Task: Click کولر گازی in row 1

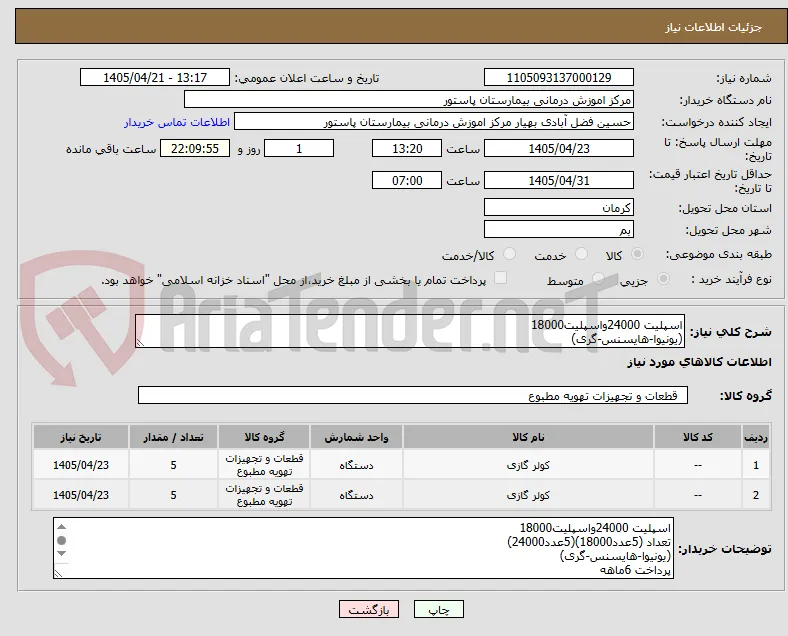Action: click(x=528, y=465)
